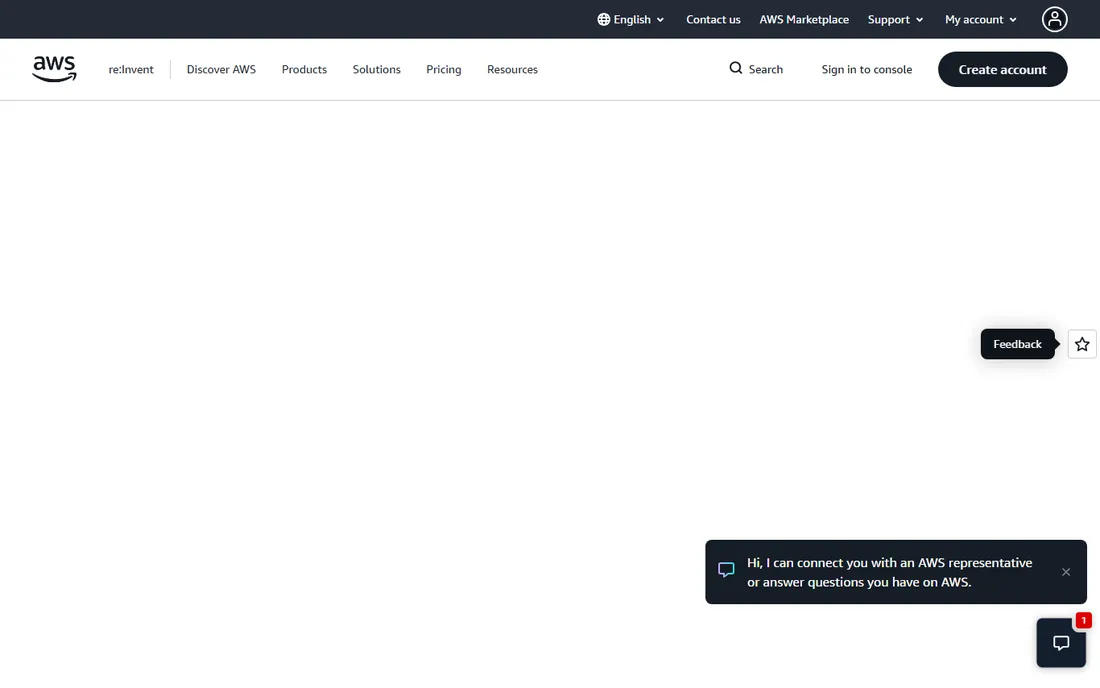Open the Discover AWS menu
The width and height of the screenshot is (1100, 688).
click(221, 69)
